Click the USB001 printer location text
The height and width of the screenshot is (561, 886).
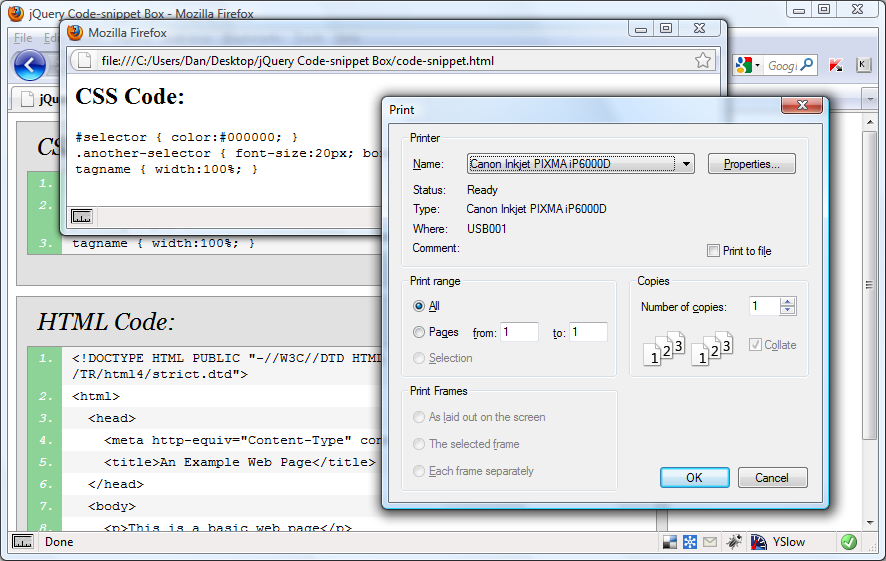(487, 229)
